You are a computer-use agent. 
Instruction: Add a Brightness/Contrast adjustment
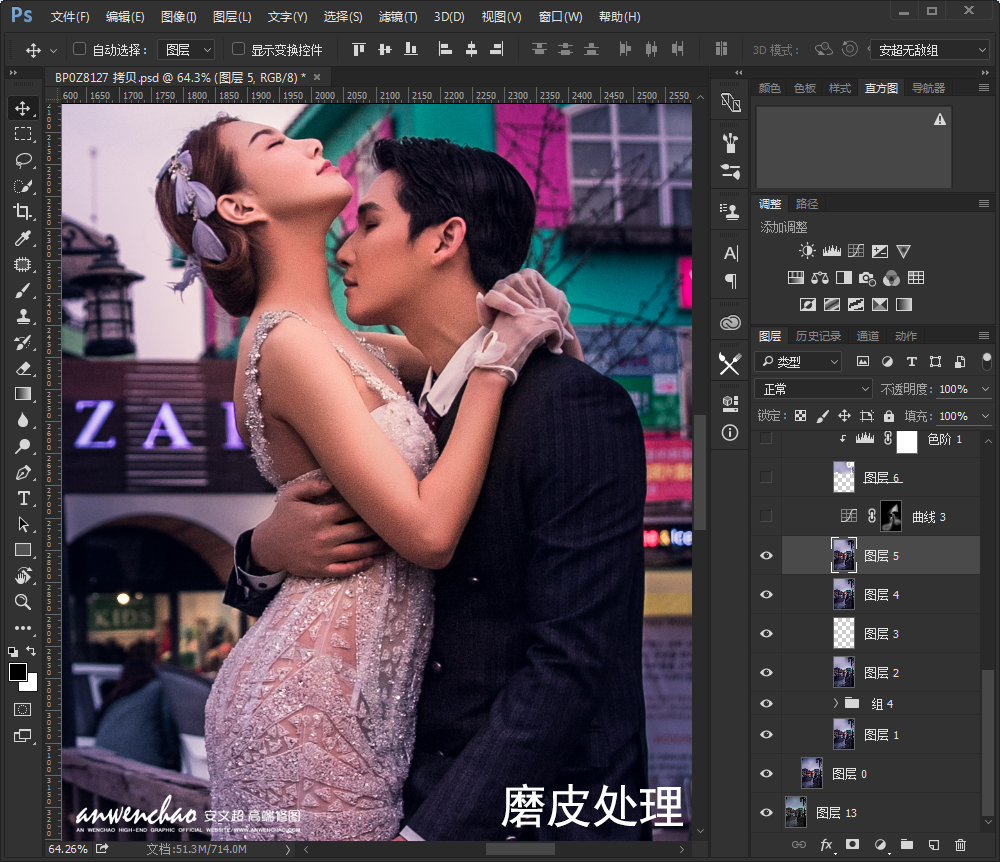(807, 251)
